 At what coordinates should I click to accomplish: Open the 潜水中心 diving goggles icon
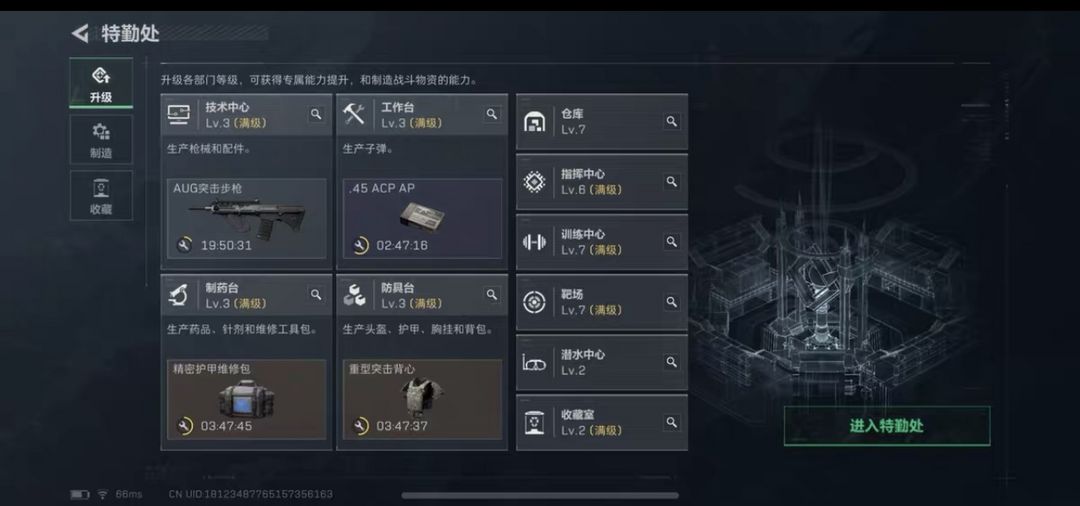tap(534, 363)
